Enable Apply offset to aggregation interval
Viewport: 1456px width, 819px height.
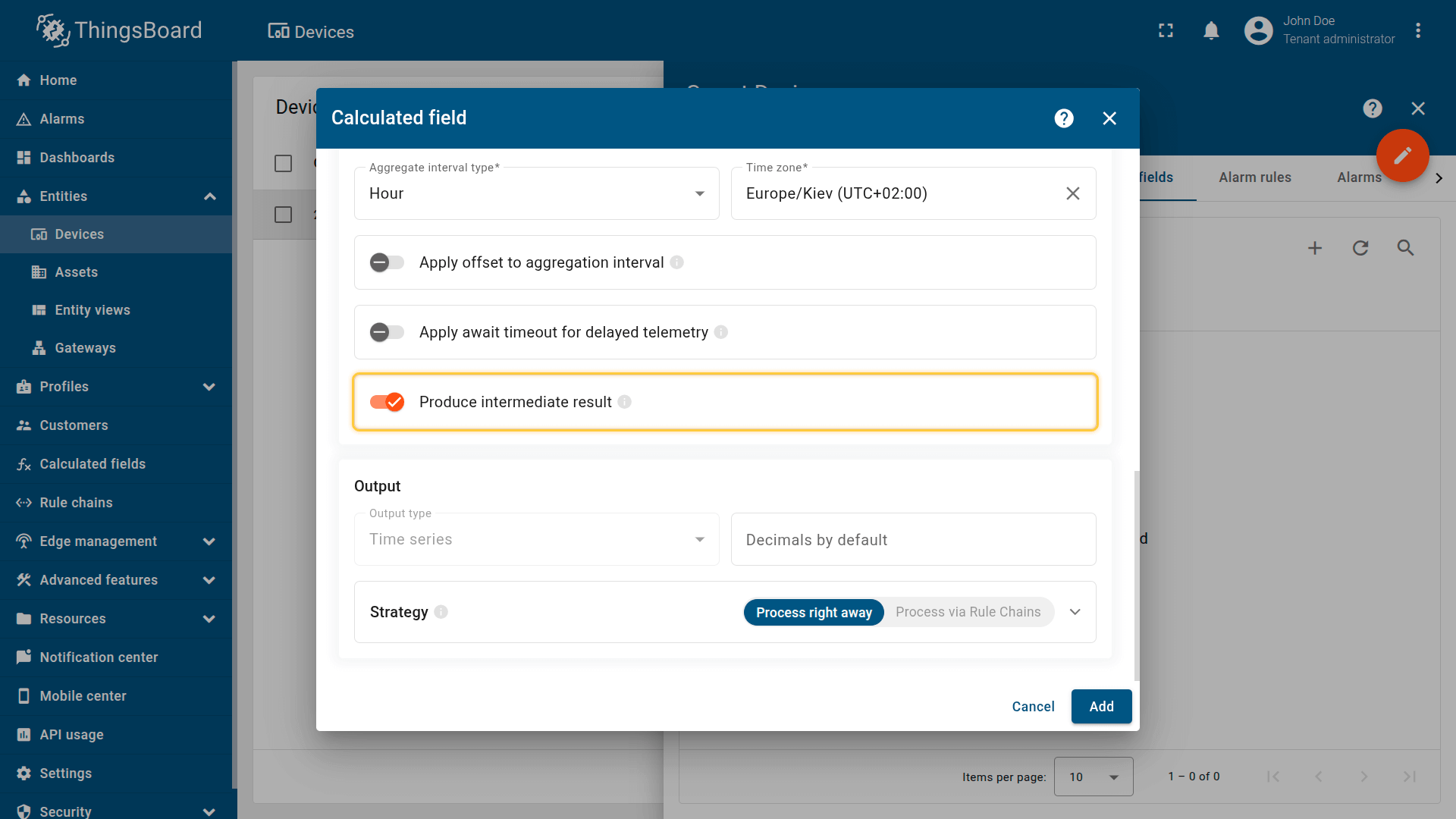pos(387,262)
